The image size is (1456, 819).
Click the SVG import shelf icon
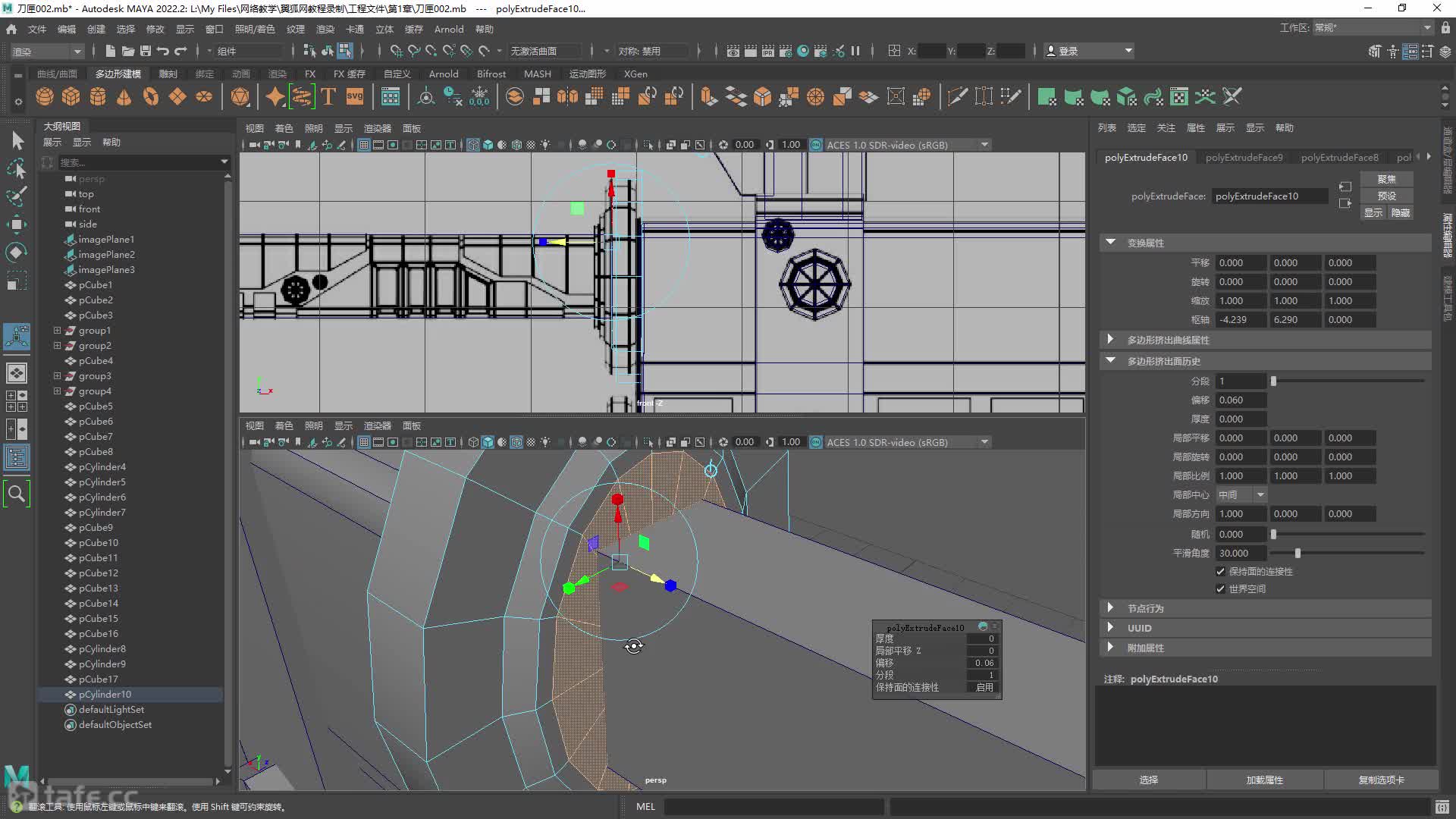click(355, 97)
